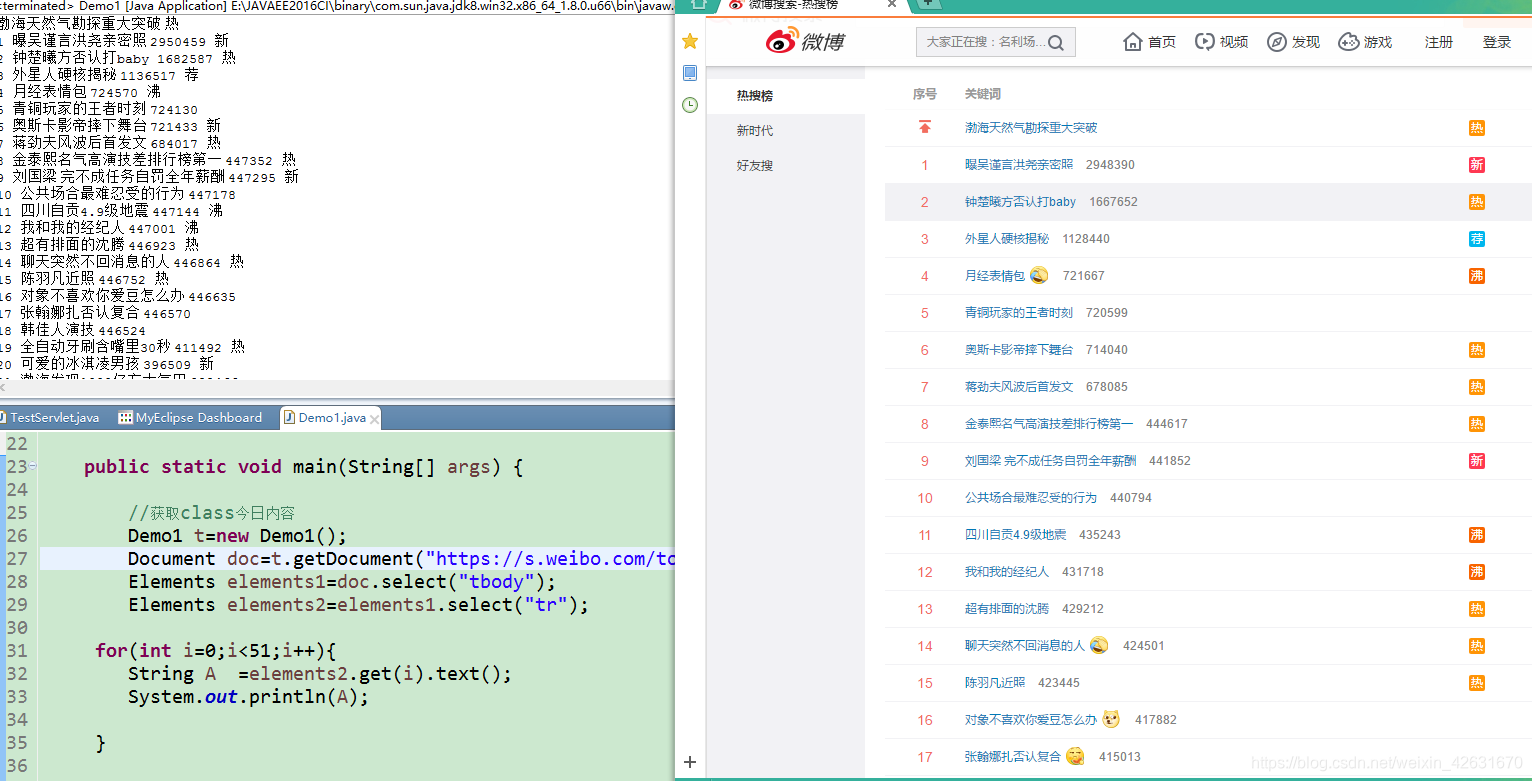Click emoji next to 聊天突然不回消息的人

tap(1099, 645)
